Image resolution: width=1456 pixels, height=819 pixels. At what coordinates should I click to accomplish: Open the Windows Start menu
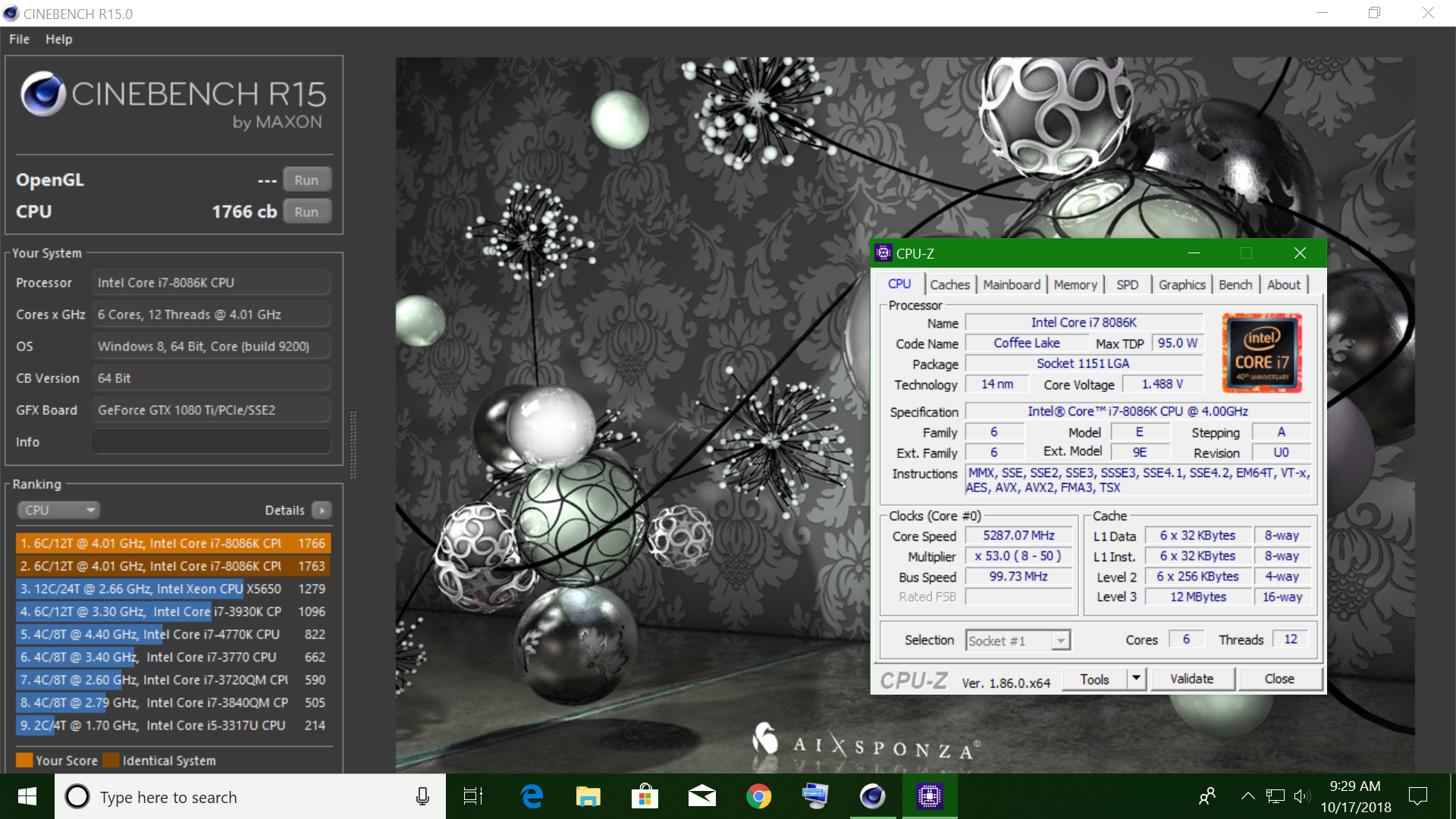[x=27, y=796]
